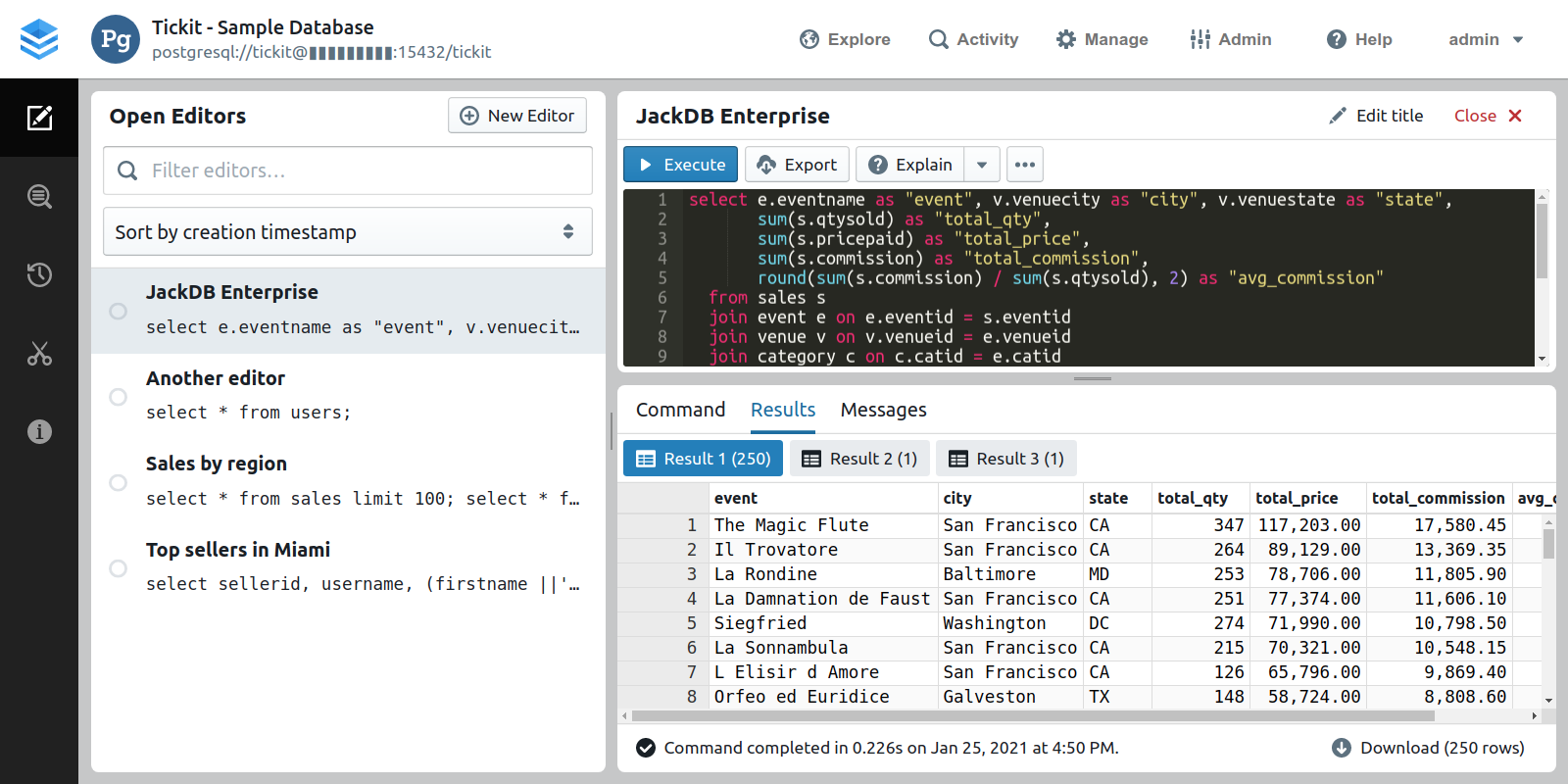
Task: Open the Sort by creation timestamp dropdown
Action: coord(347,232)
